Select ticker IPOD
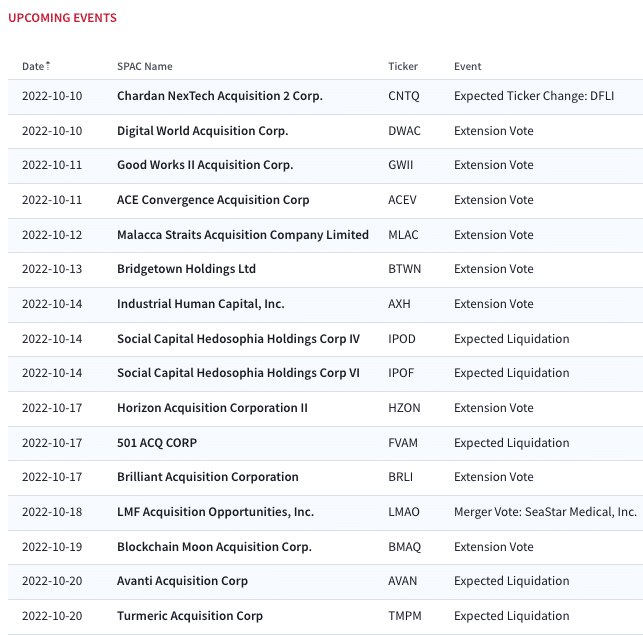643x635 pixels. [402, 339]
